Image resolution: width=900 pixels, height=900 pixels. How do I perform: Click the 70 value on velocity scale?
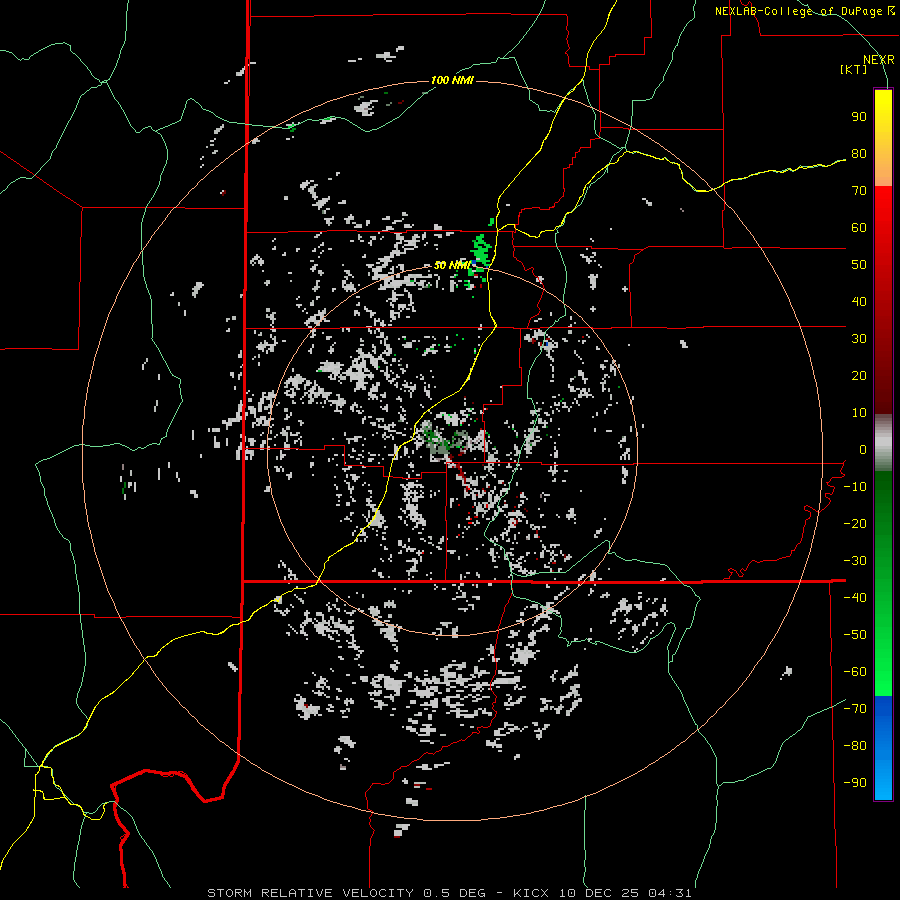[859, 191]
